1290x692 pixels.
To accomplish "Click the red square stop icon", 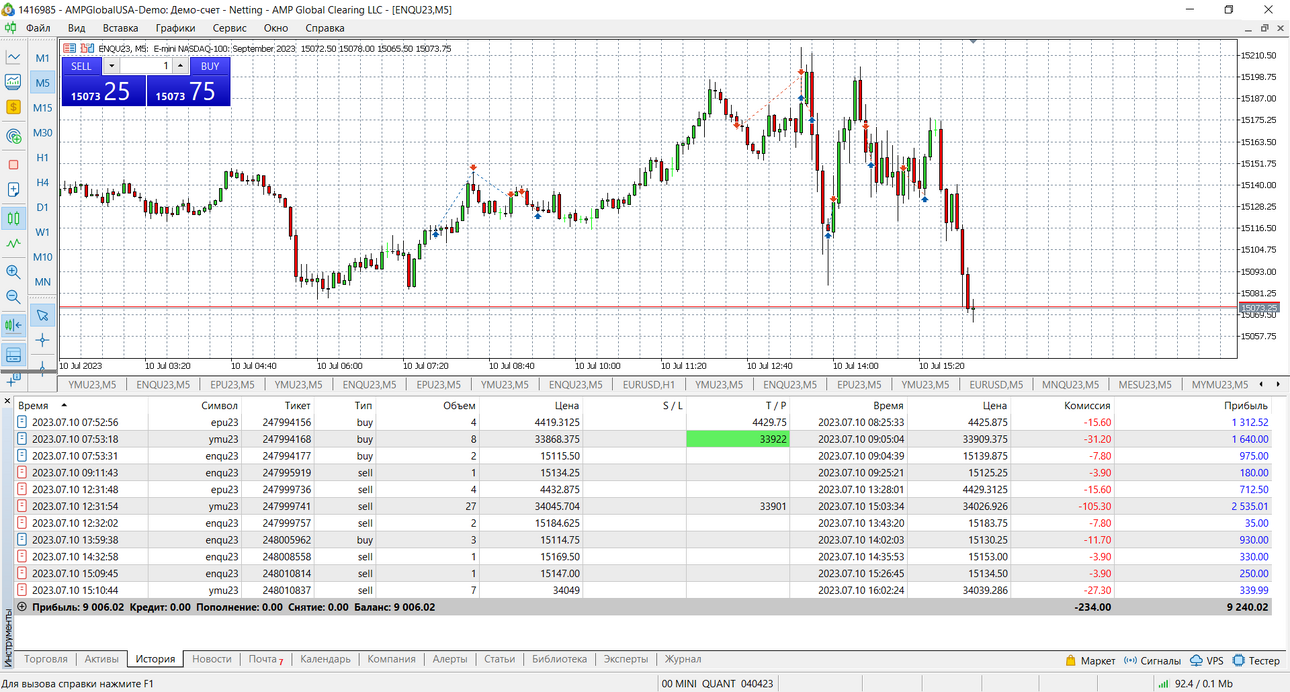I will pyautogui.click(x=14, y=164).
